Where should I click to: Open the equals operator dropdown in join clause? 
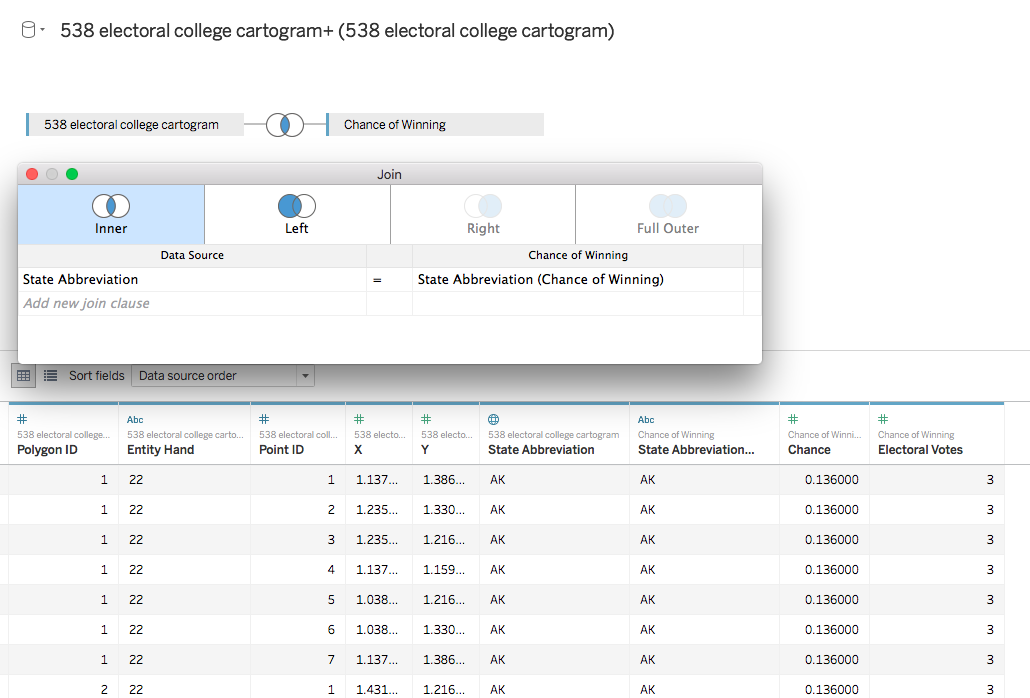378,280
